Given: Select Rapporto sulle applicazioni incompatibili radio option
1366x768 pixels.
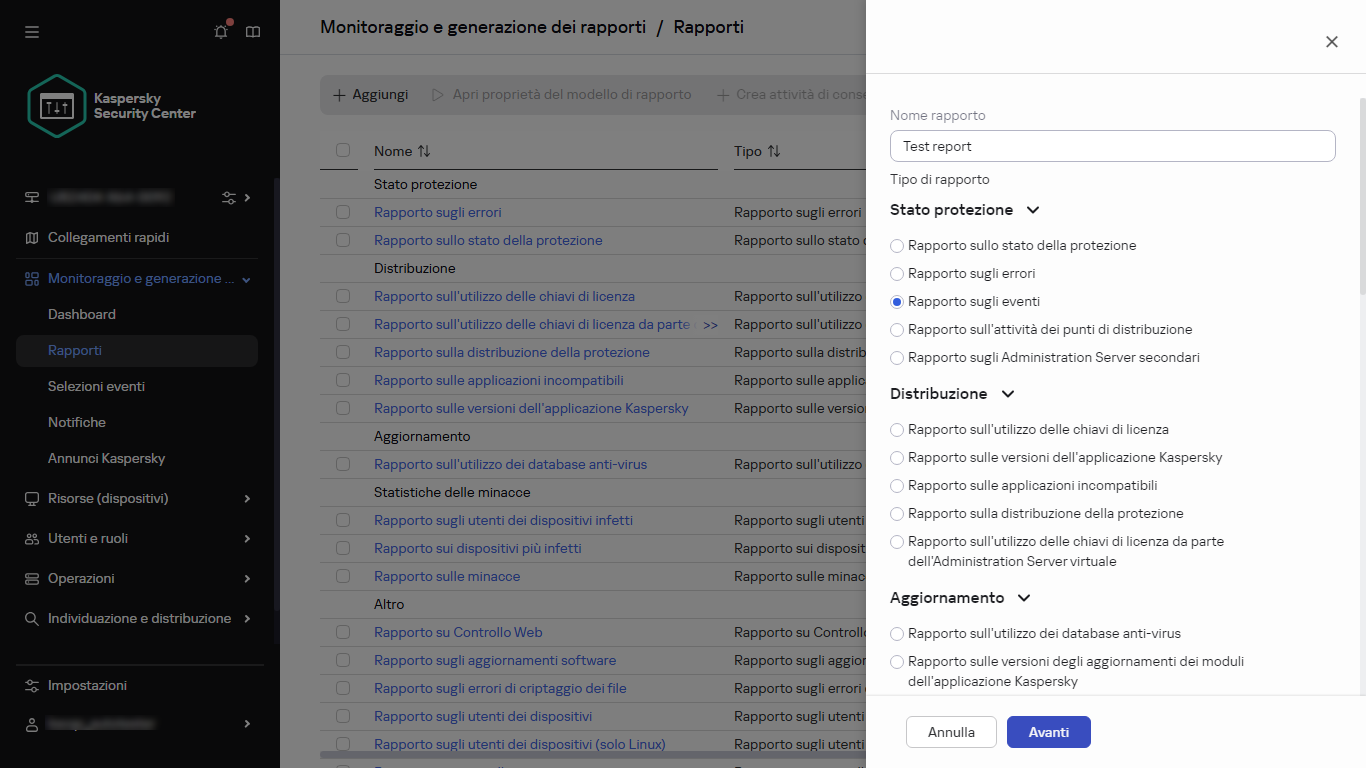Looking at the screenshot, I should (897, 485).
